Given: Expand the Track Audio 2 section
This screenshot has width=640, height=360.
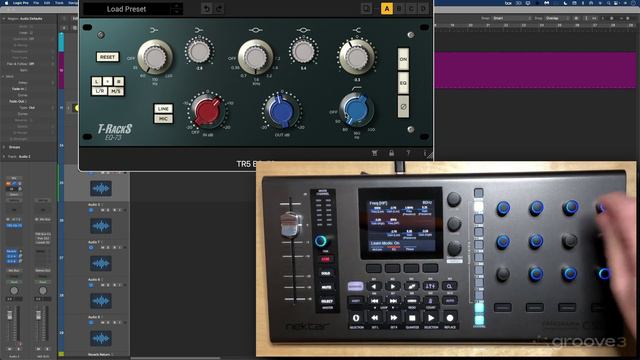Looking at the screenshot, I should tap(4, 156).
